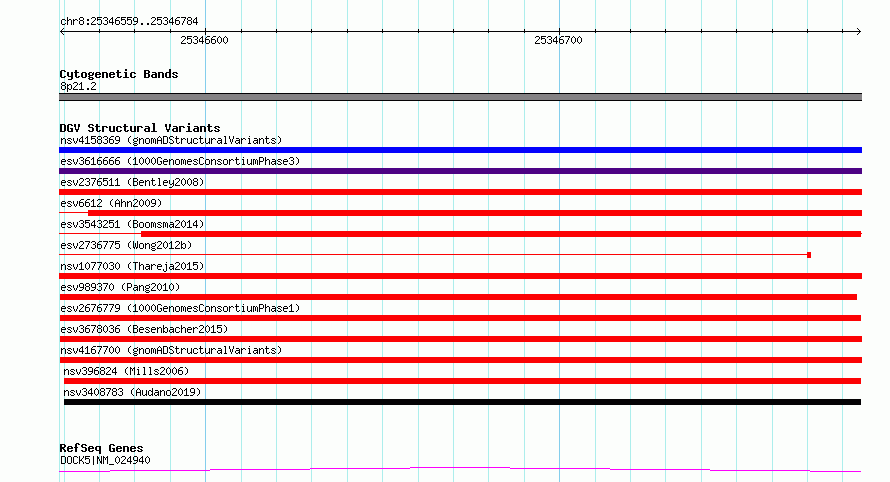
Task: Select the red esv2676779 variant bar
Action: point(460,318)
